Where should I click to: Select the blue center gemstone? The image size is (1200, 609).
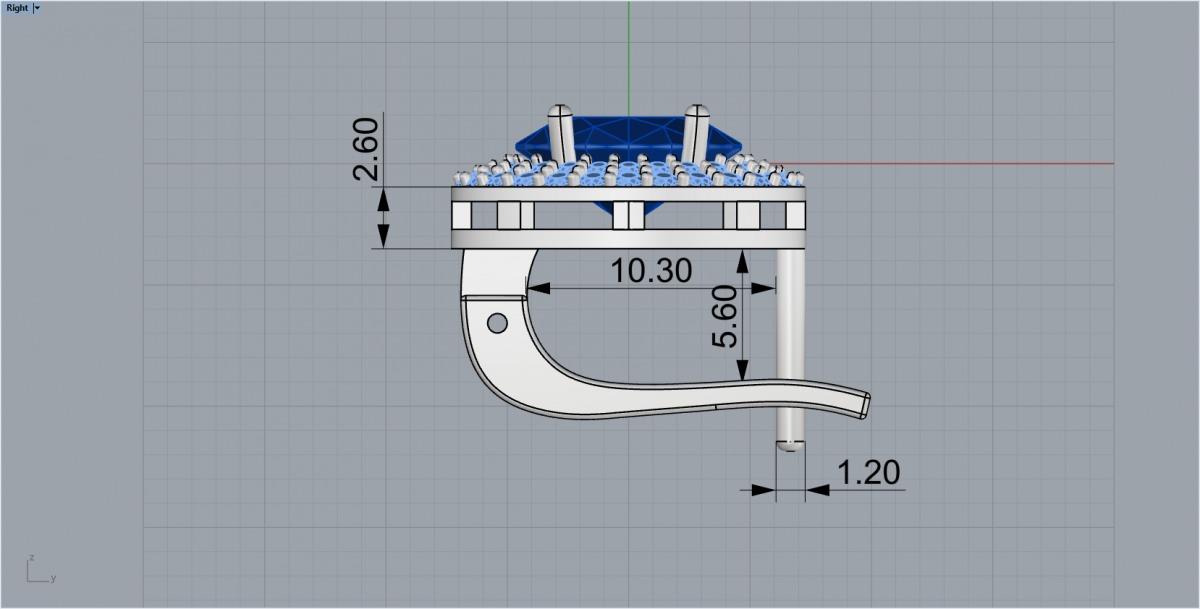(628, 137)
